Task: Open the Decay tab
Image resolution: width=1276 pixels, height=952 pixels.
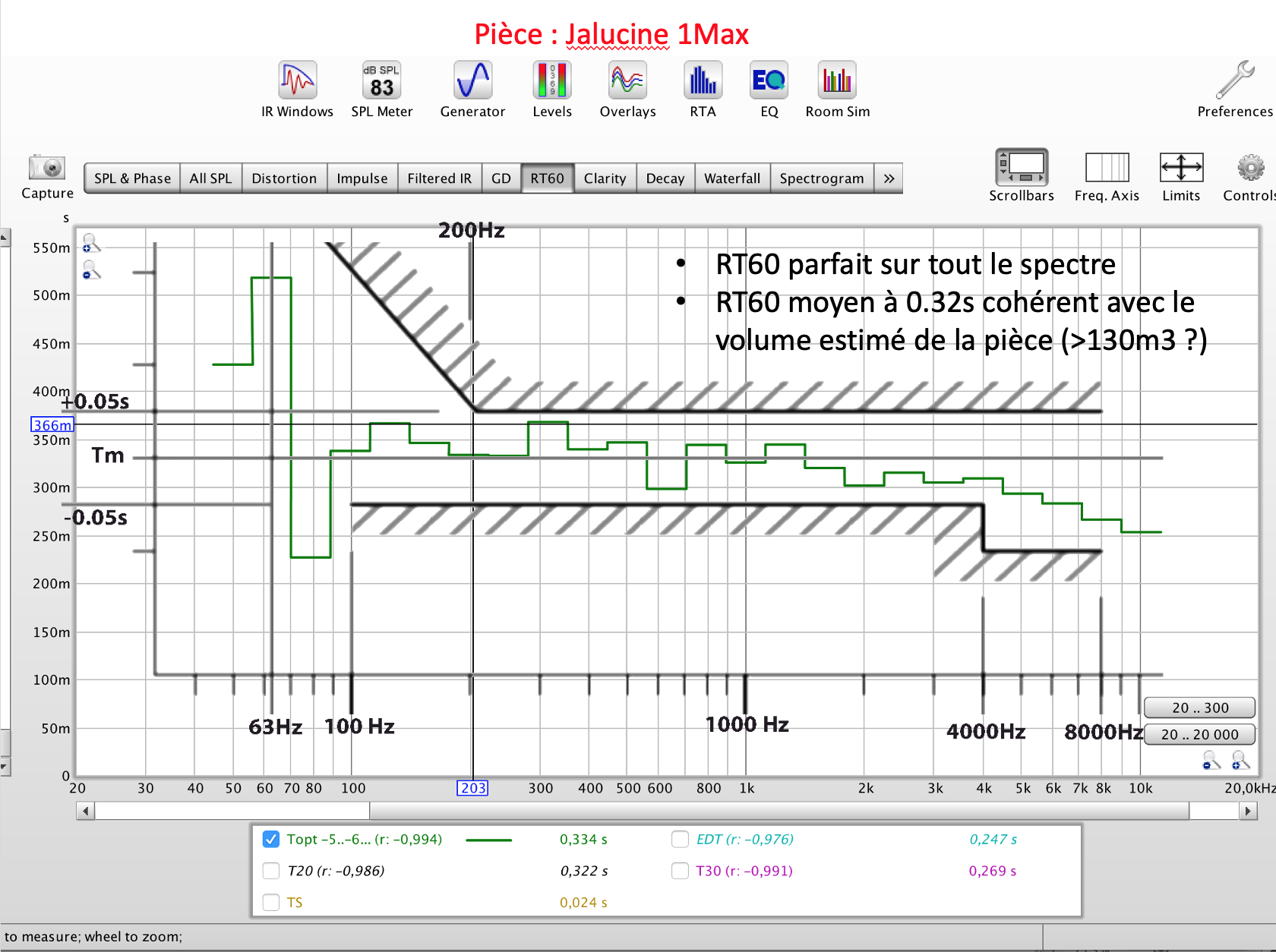Action: (x=665, y=178)
